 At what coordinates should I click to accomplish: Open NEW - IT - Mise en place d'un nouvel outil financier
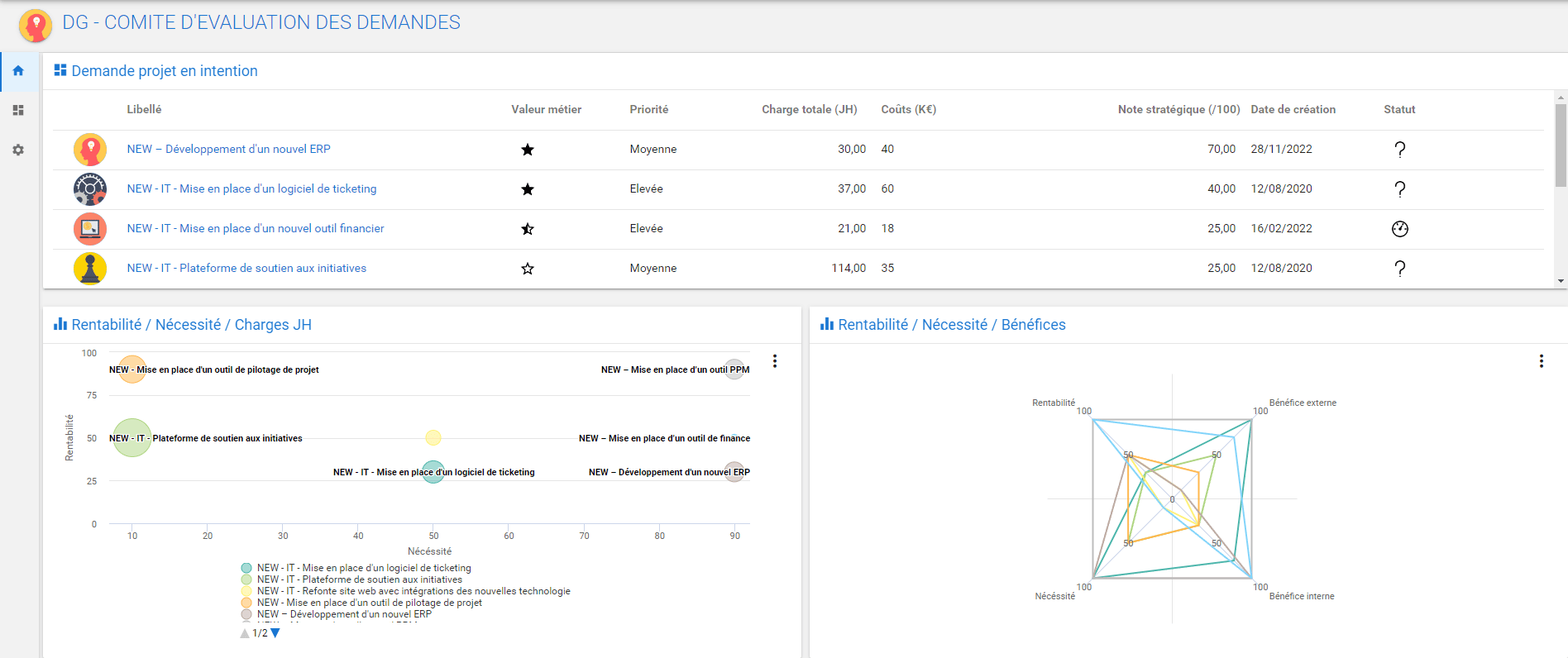click(x=256, y=228)
